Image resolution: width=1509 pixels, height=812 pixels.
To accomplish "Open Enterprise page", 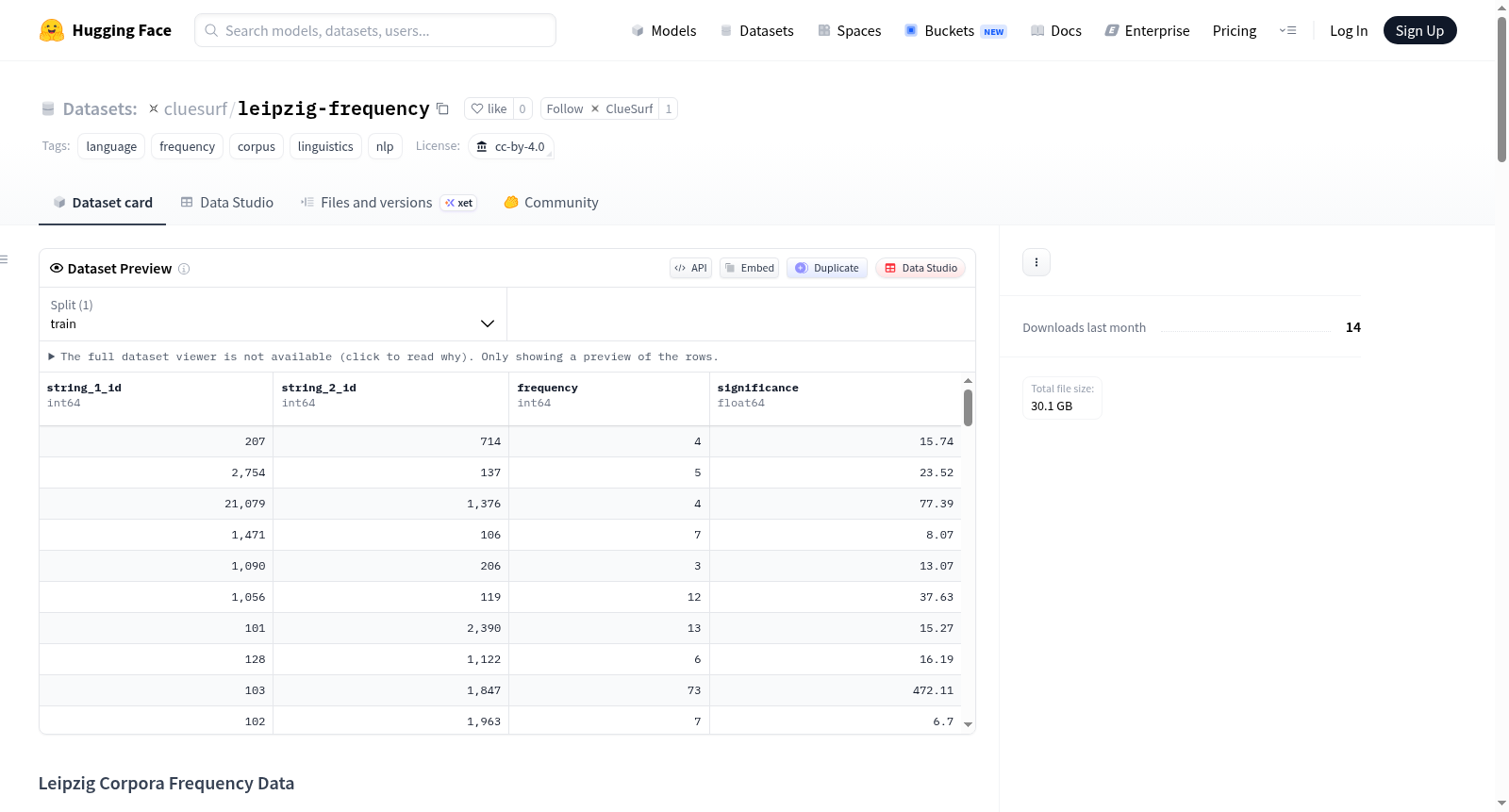I will (x=1147, y=30).
